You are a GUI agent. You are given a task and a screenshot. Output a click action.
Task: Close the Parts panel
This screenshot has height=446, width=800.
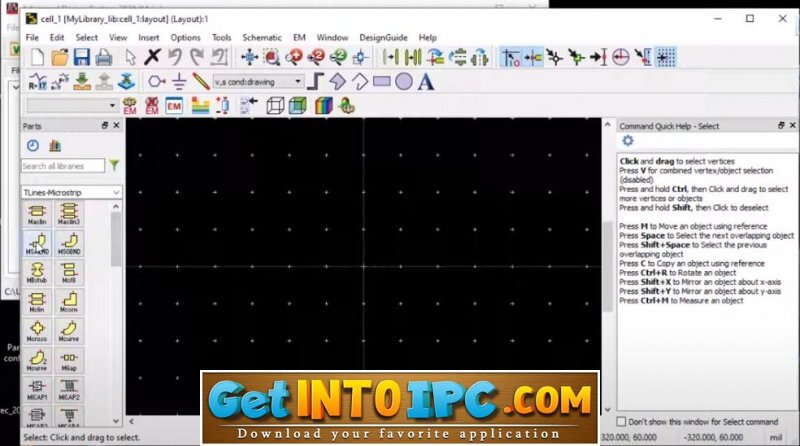point(116,126)
